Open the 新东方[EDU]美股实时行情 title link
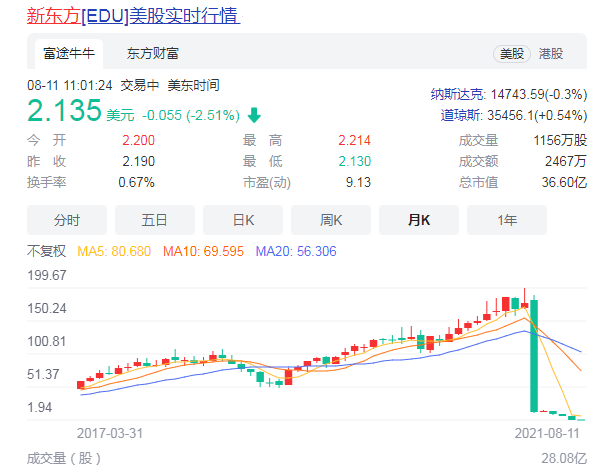This screenshot has height=470, width=596. click(x=133, y=16)
